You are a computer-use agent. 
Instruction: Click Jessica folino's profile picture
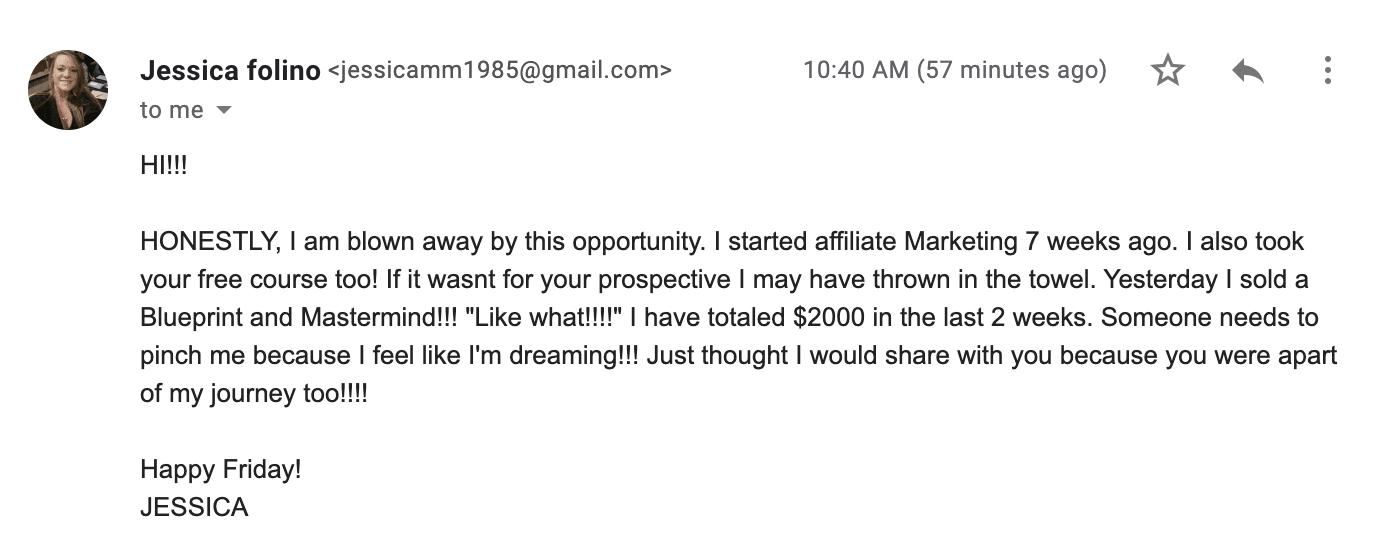coord(68,90)
